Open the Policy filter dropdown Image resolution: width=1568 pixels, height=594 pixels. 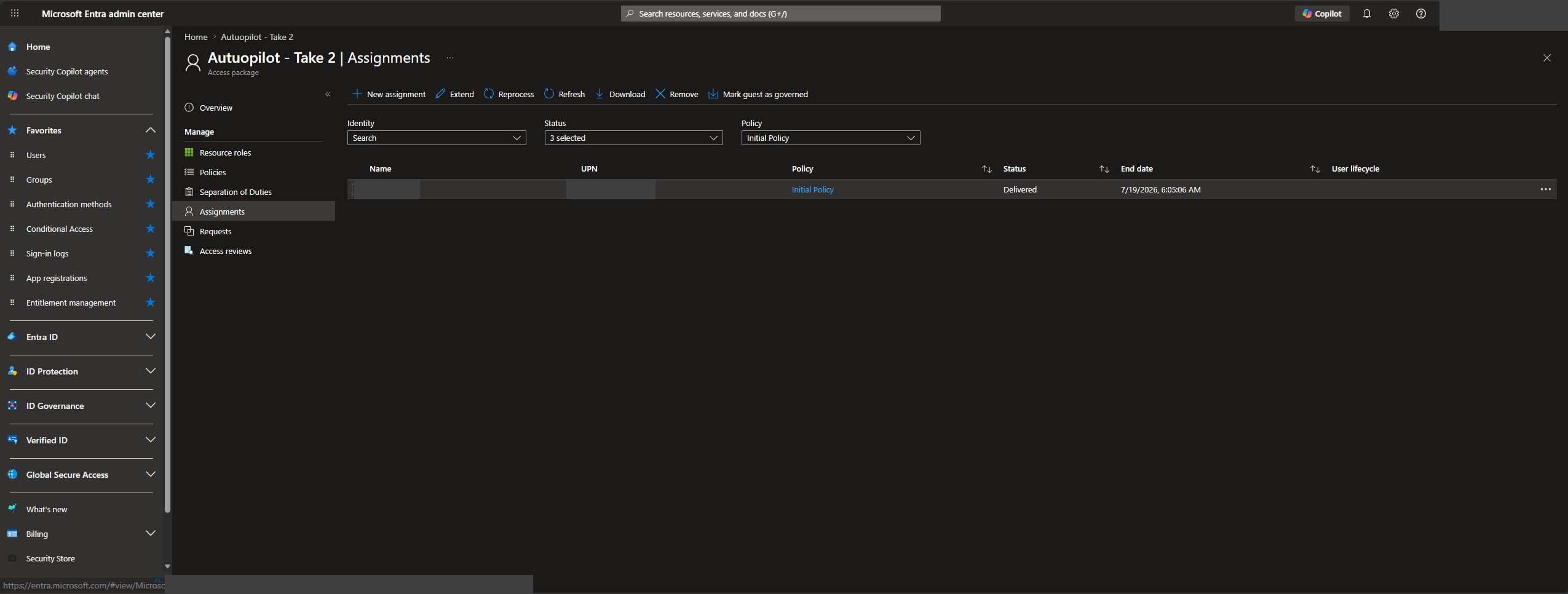[831, 138]
